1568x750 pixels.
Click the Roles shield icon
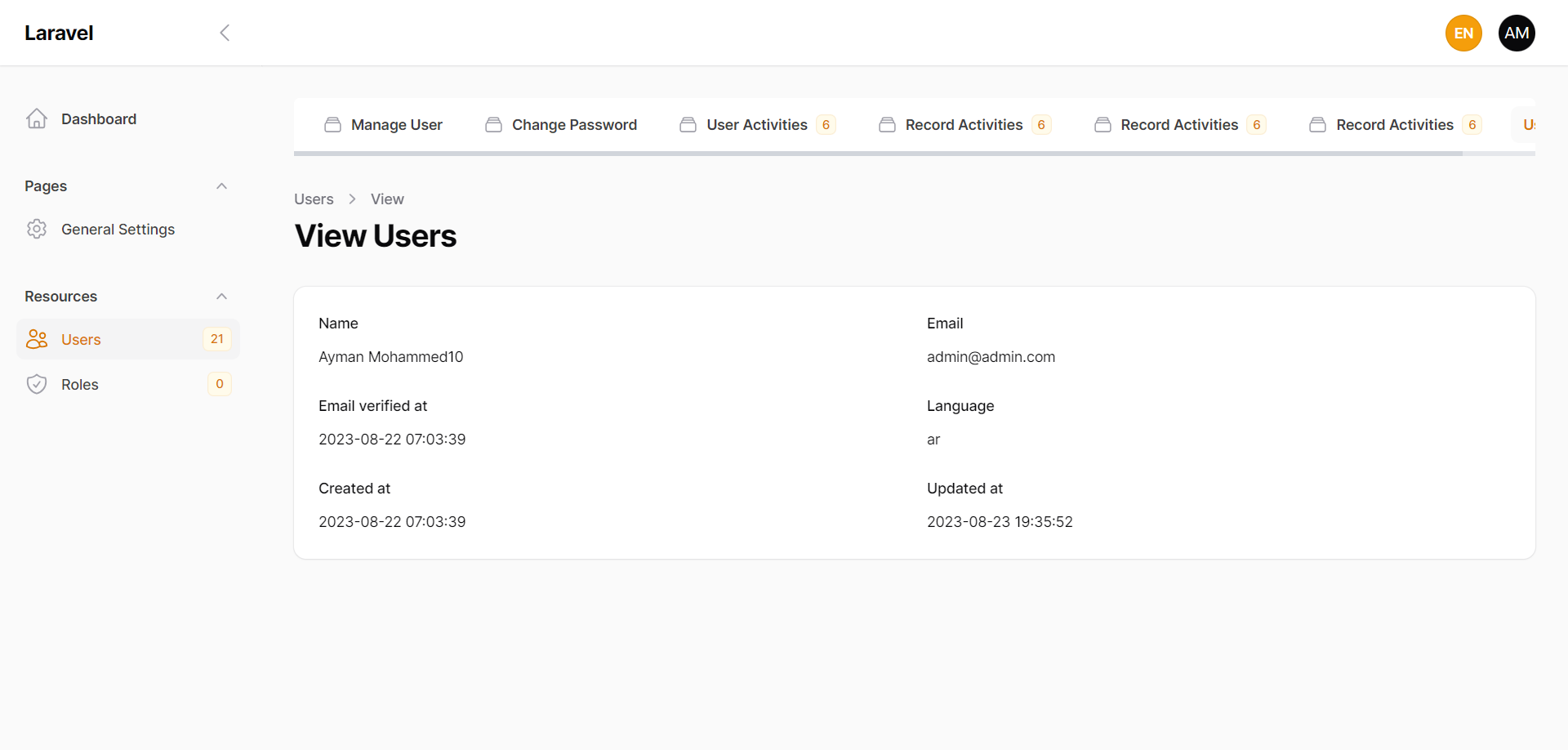[x=37, y=385]
